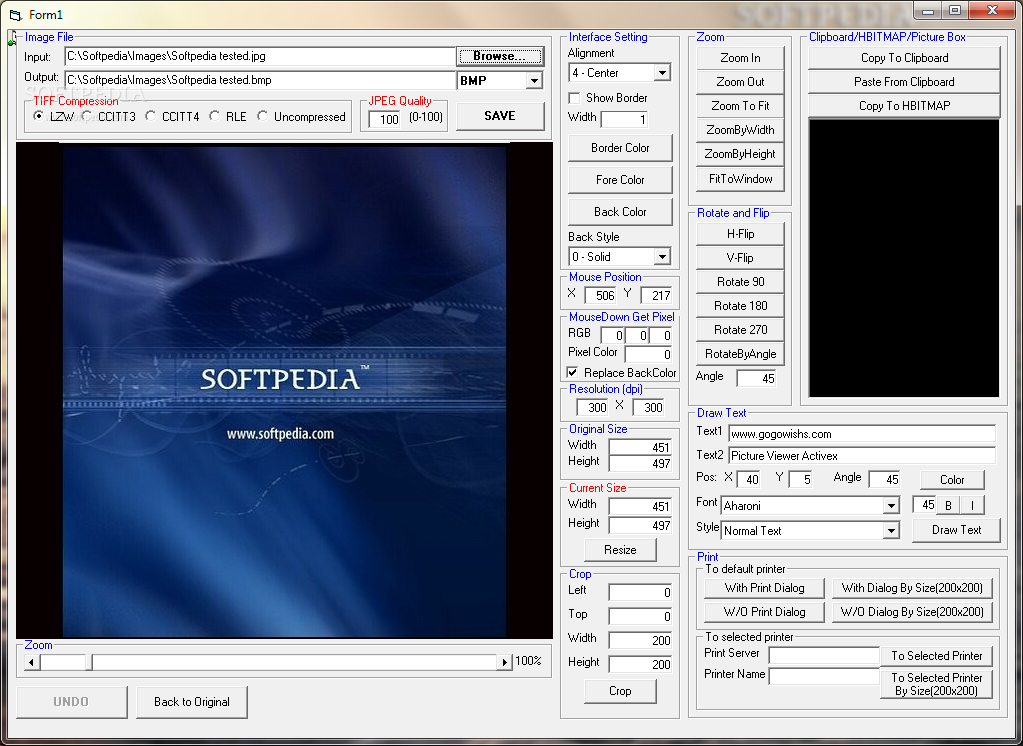Click the Rotate 90 button
The width and height of the screenshot is (1023, 746).
click(740, 282)
